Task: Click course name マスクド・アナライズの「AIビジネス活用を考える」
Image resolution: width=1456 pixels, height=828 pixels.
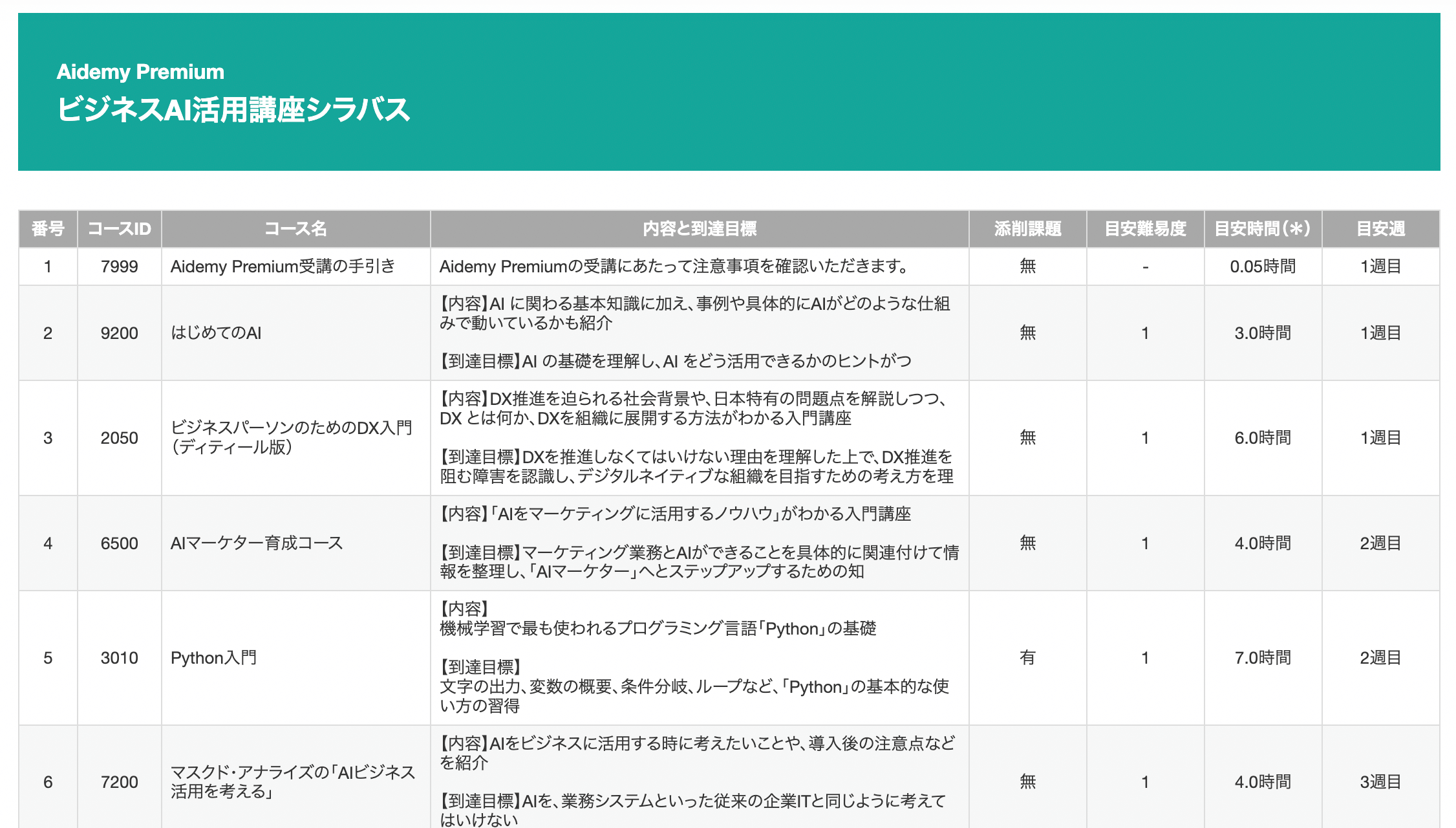Action: (x=292, y=782)
